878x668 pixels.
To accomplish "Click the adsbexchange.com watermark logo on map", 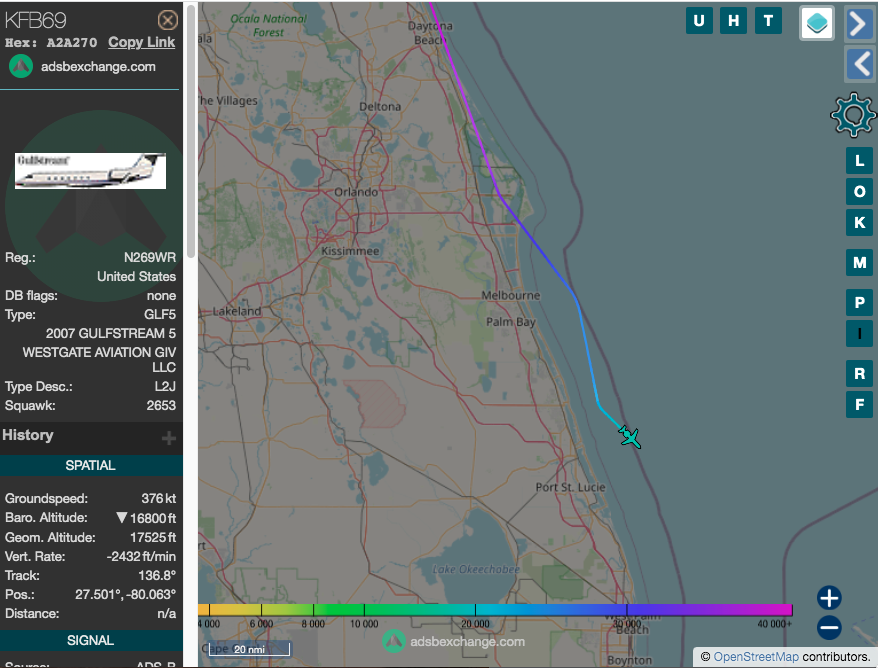I will [394, 642].
